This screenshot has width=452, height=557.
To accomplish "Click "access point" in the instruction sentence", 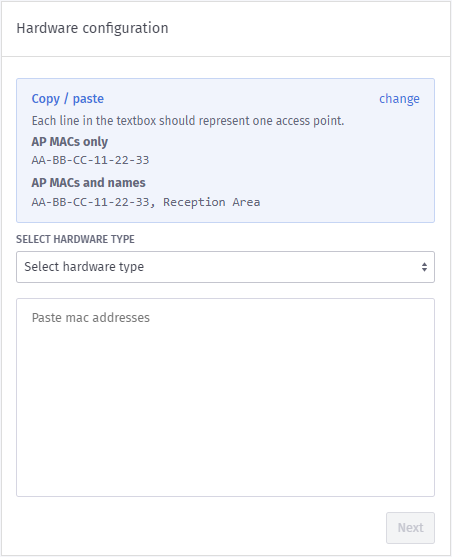I will (309, 121).
